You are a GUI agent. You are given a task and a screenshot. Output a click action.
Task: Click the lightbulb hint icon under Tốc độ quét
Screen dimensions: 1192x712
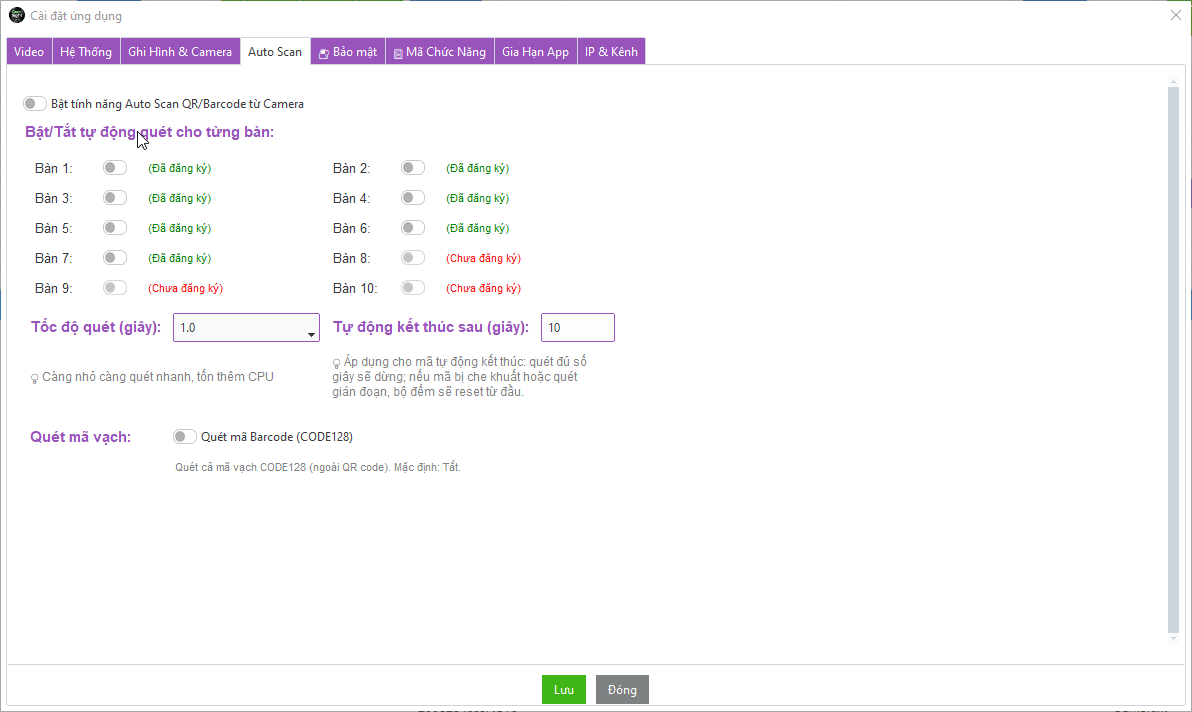point(34,378)
